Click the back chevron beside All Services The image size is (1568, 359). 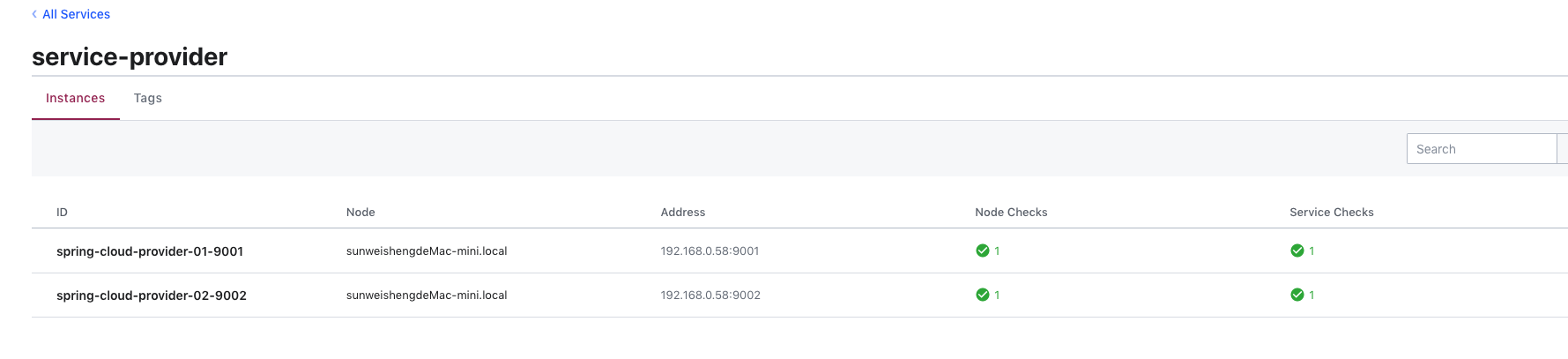(34, 14)
